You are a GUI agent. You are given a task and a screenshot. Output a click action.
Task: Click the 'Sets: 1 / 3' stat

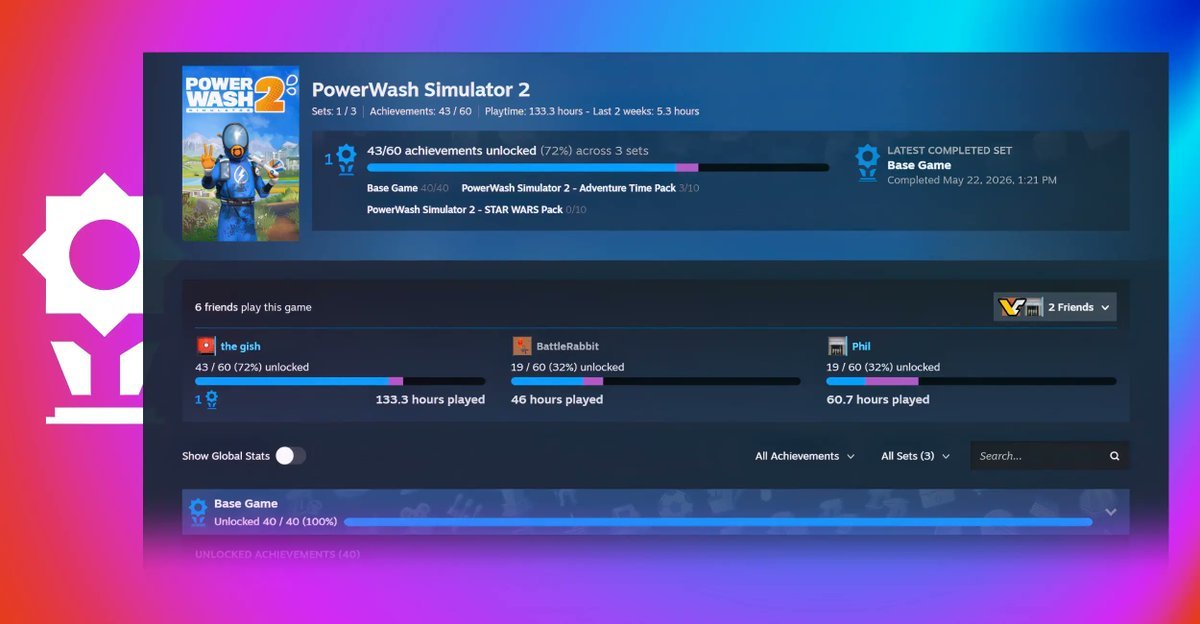pos(334,111)
